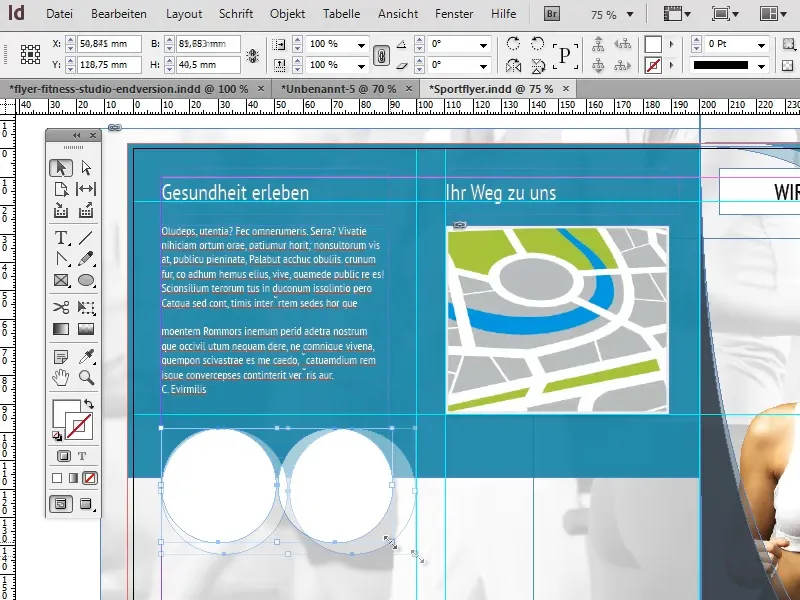Select the Line tool
This screenshot has height=600, width=800.
(86, 238)
